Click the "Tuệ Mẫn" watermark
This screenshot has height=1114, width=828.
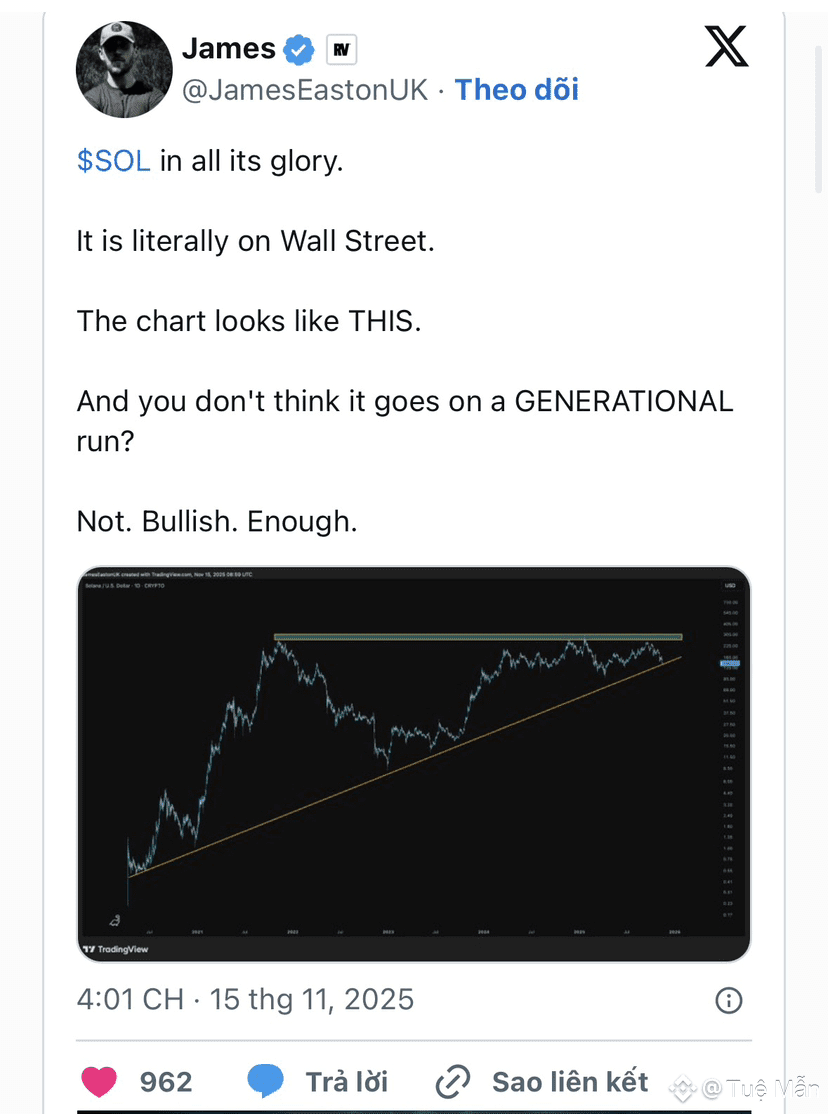pos(760,1088)
